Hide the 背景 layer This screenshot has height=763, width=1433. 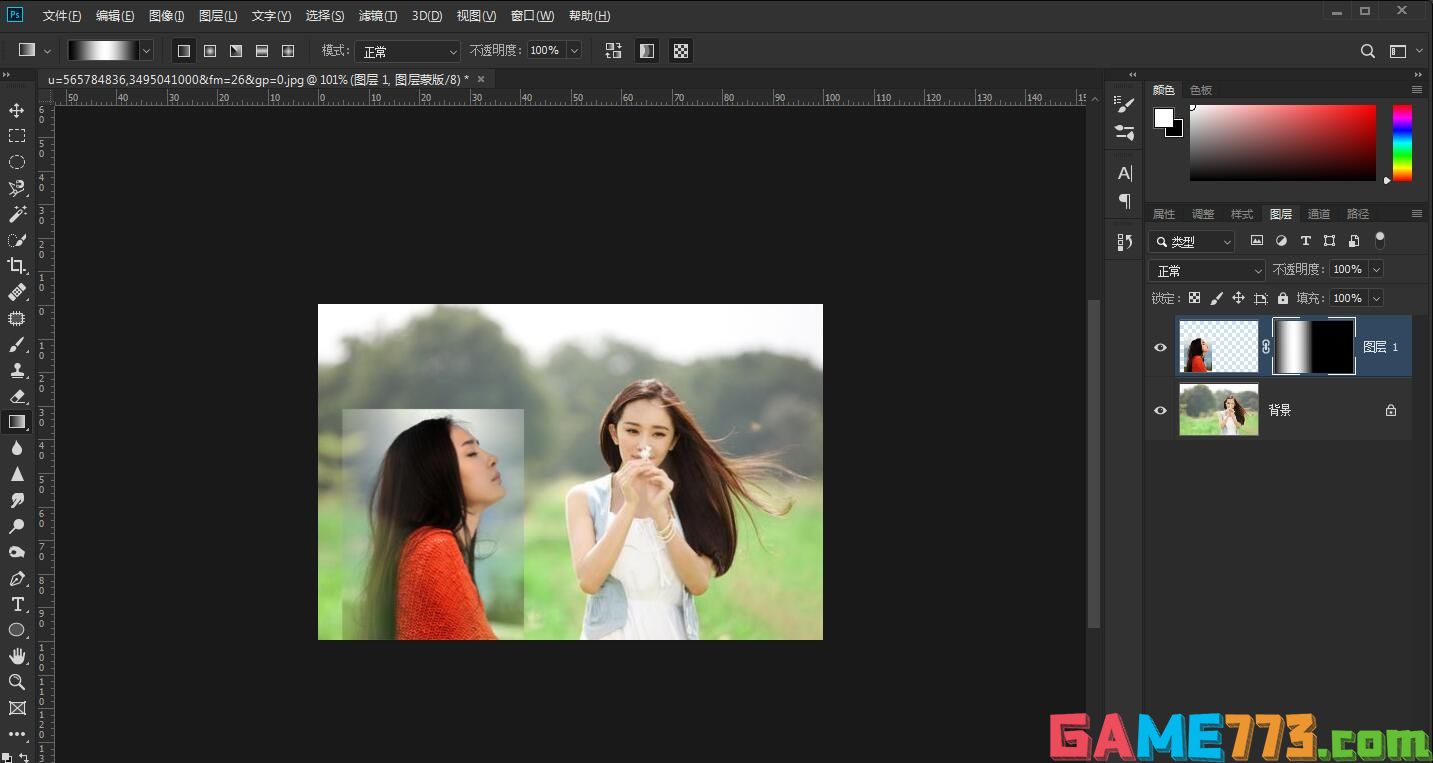pos(1160,410)
